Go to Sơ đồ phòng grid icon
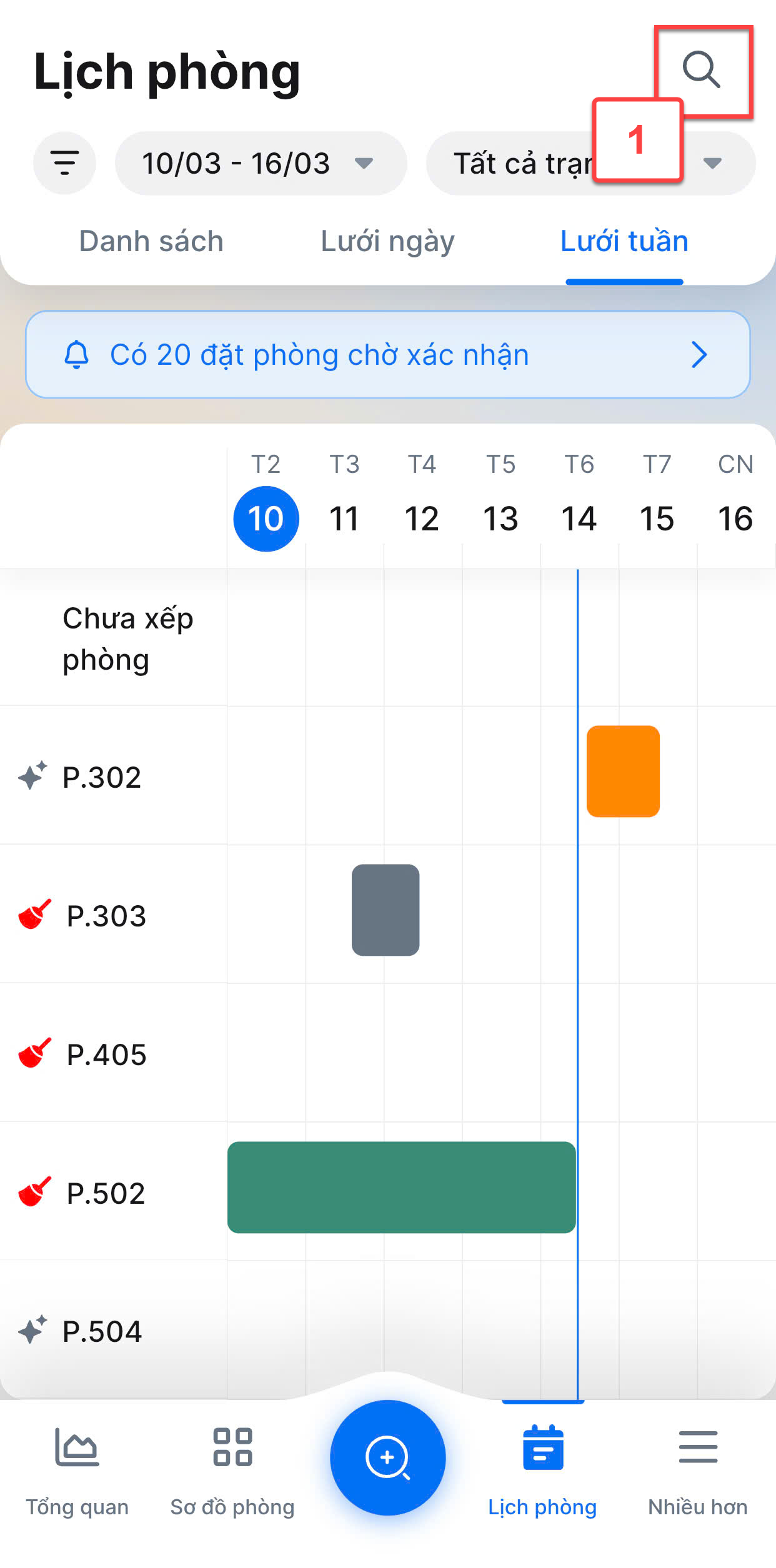 pos(232,1447)
